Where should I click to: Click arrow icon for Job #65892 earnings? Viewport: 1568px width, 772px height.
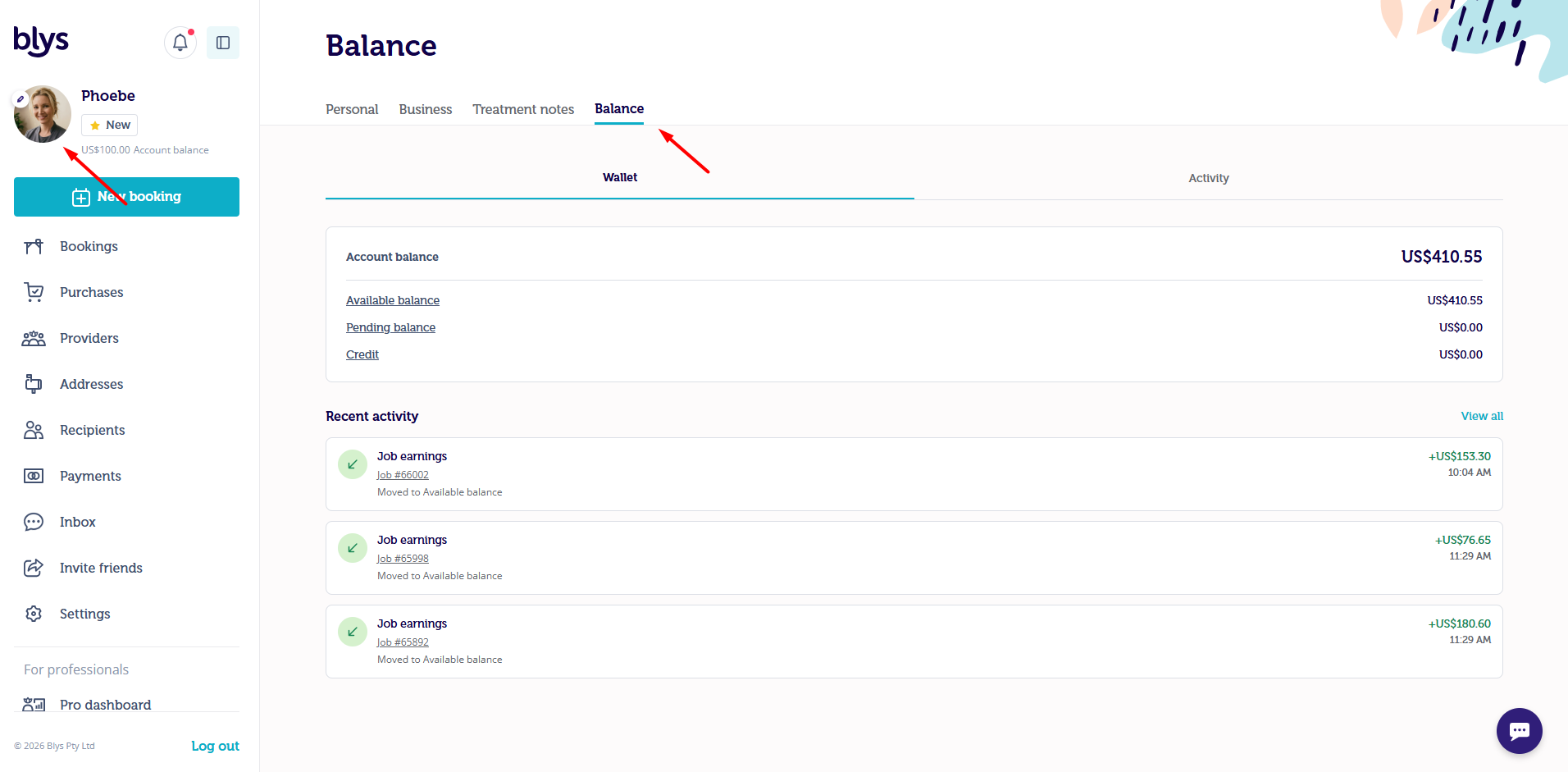coord(353,632)
